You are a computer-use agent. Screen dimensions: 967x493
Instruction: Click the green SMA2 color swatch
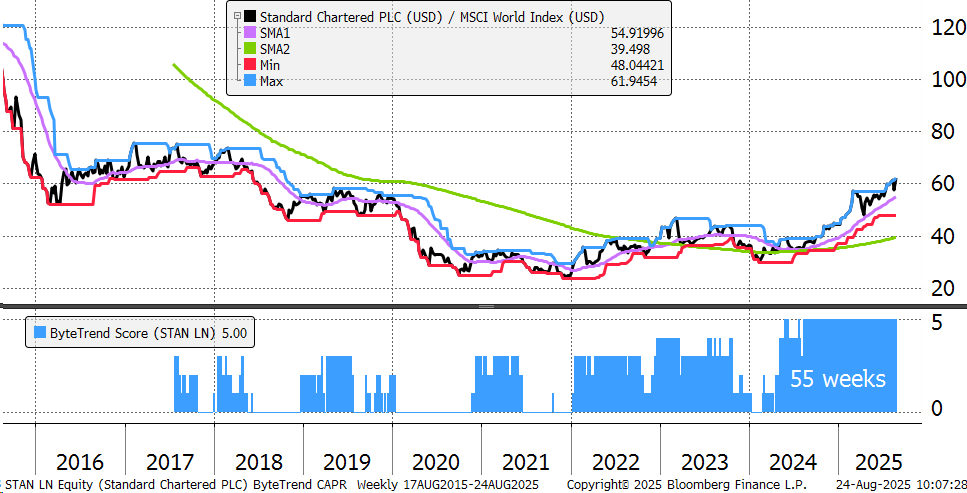(250, 49)
